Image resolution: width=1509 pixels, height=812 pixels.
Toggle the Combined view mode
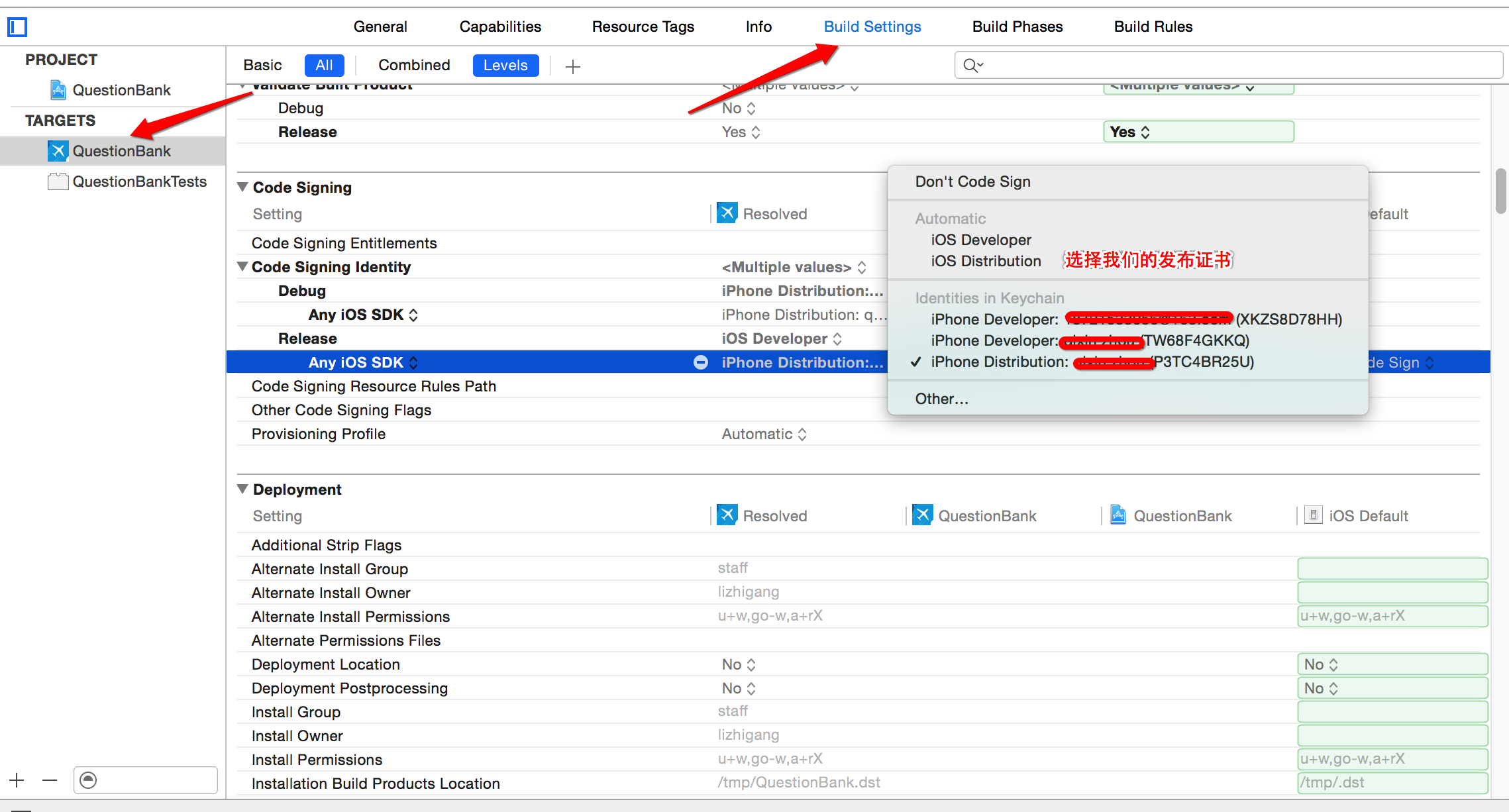(414, 65)
